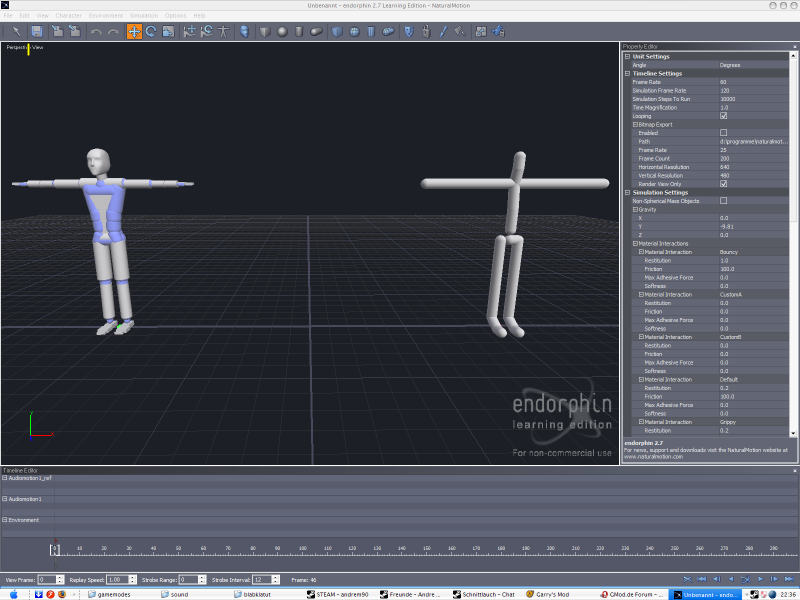Click the T-pose character figure icon
Screen dimensions: 800x600
[223, 32]
